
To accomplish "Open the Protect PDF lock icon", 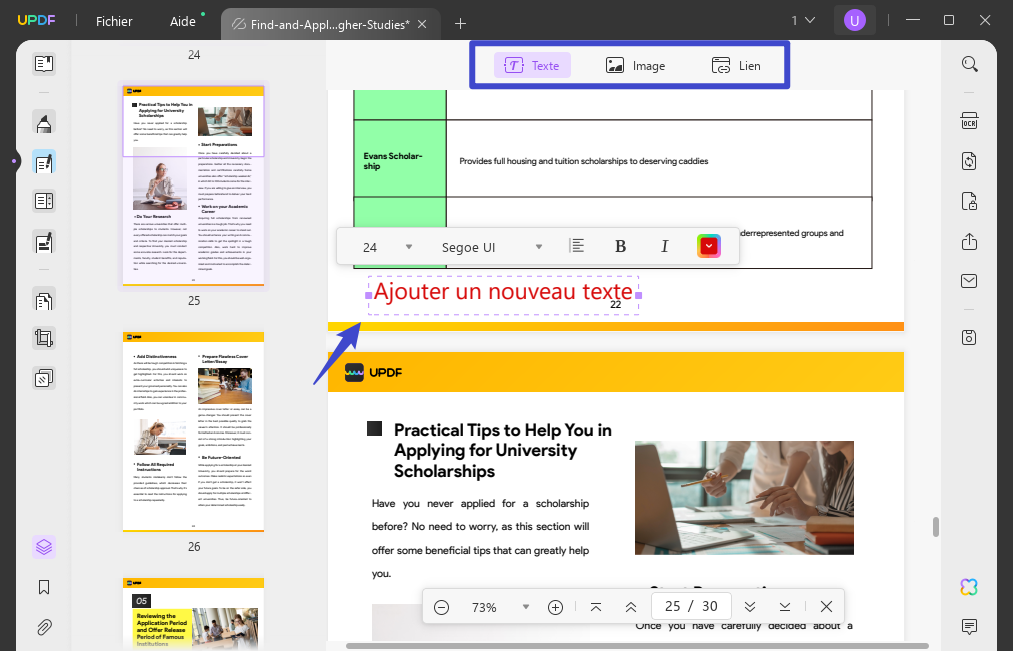I will coord(969,201).
